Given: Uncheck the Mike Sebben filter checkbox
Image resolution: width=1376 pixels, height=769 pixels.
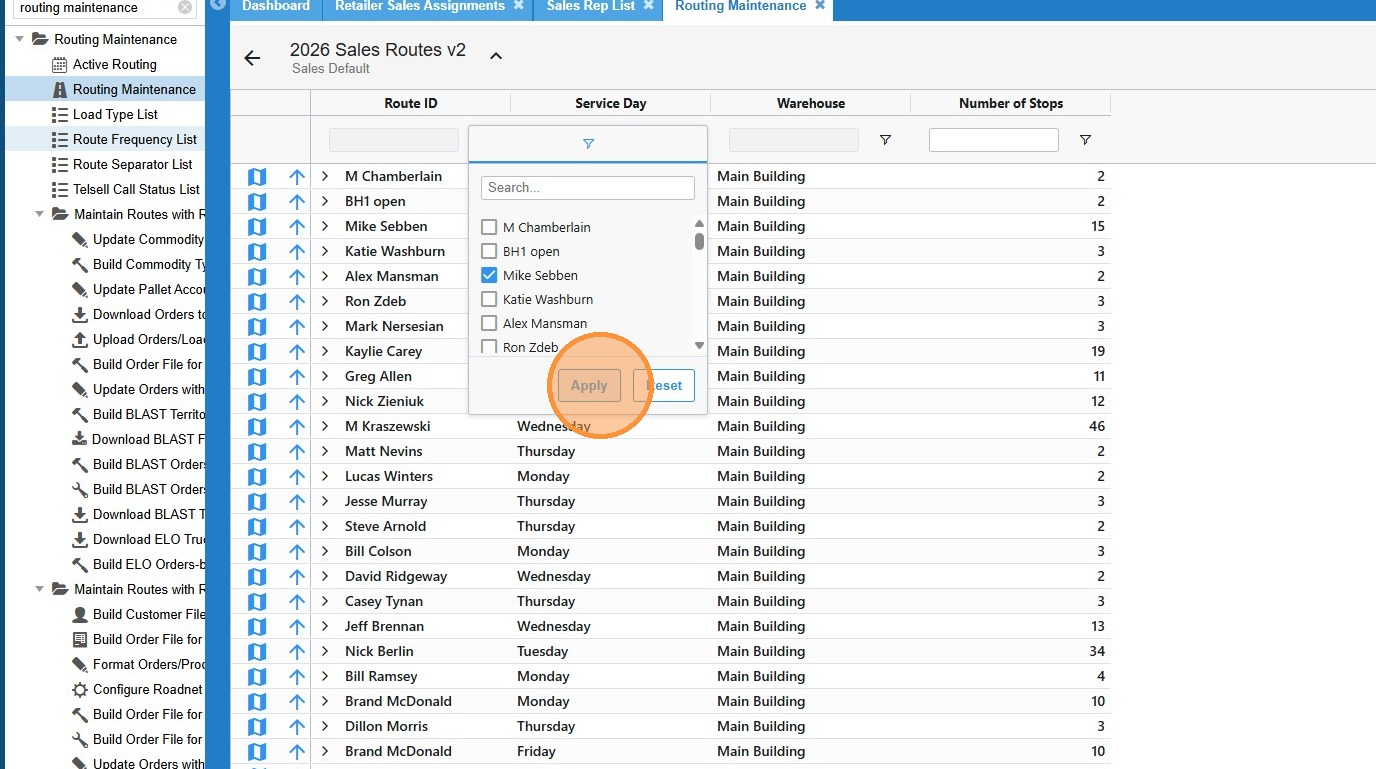Looking at the screenshot, I should (489, 276).
